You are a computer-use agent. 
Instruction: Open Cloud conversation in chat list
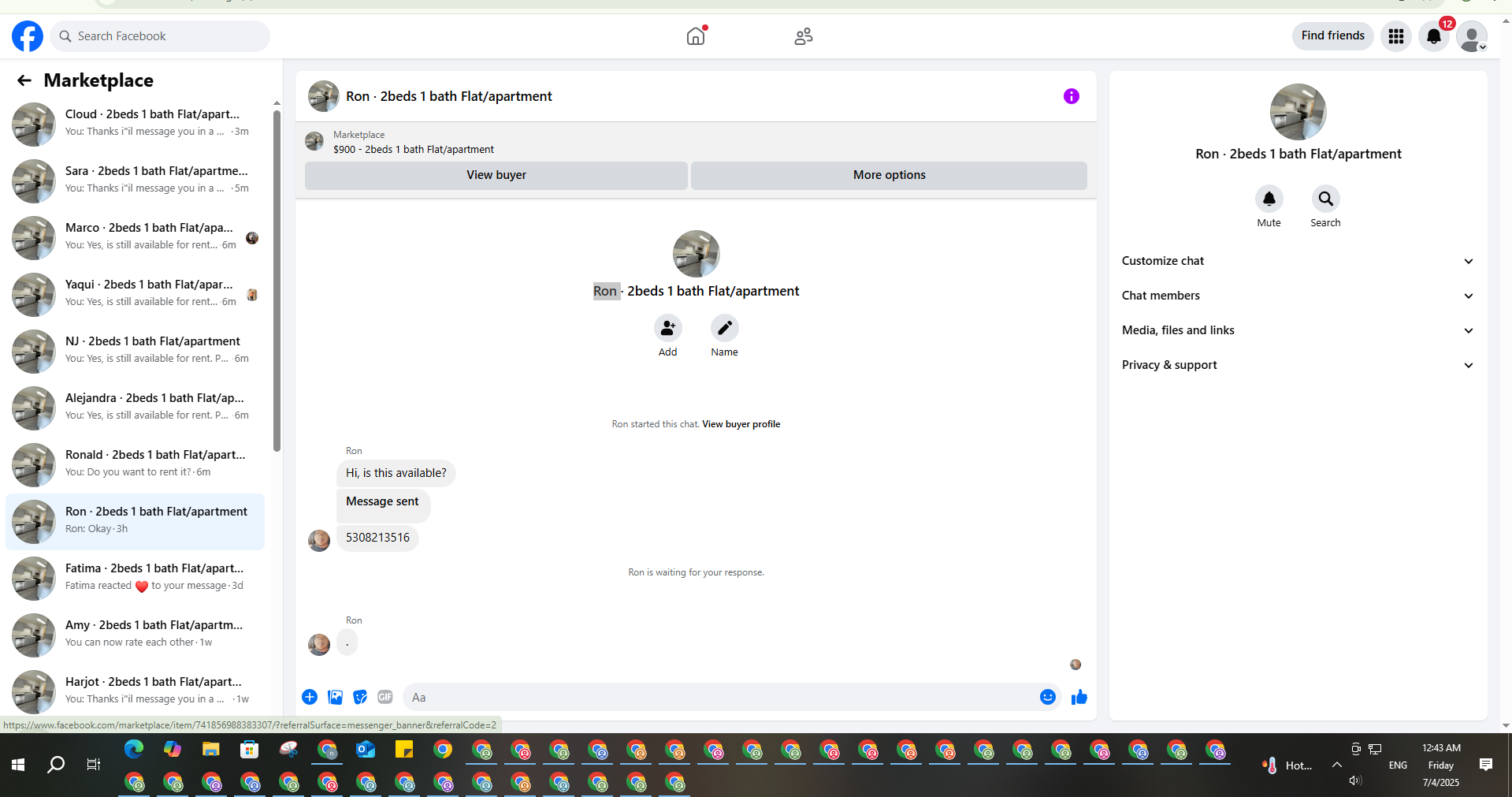pyautogui.click(x=135, y=124)
